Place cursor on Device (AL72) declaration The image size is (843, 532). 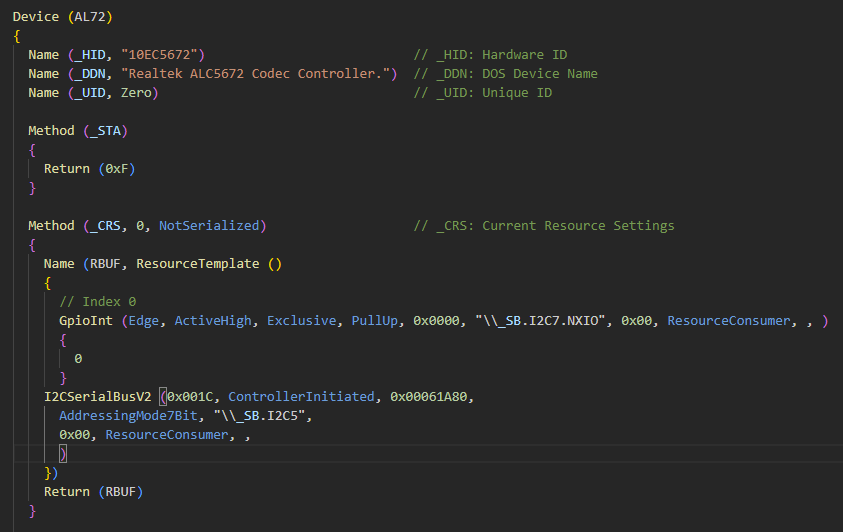coord(62,17)
